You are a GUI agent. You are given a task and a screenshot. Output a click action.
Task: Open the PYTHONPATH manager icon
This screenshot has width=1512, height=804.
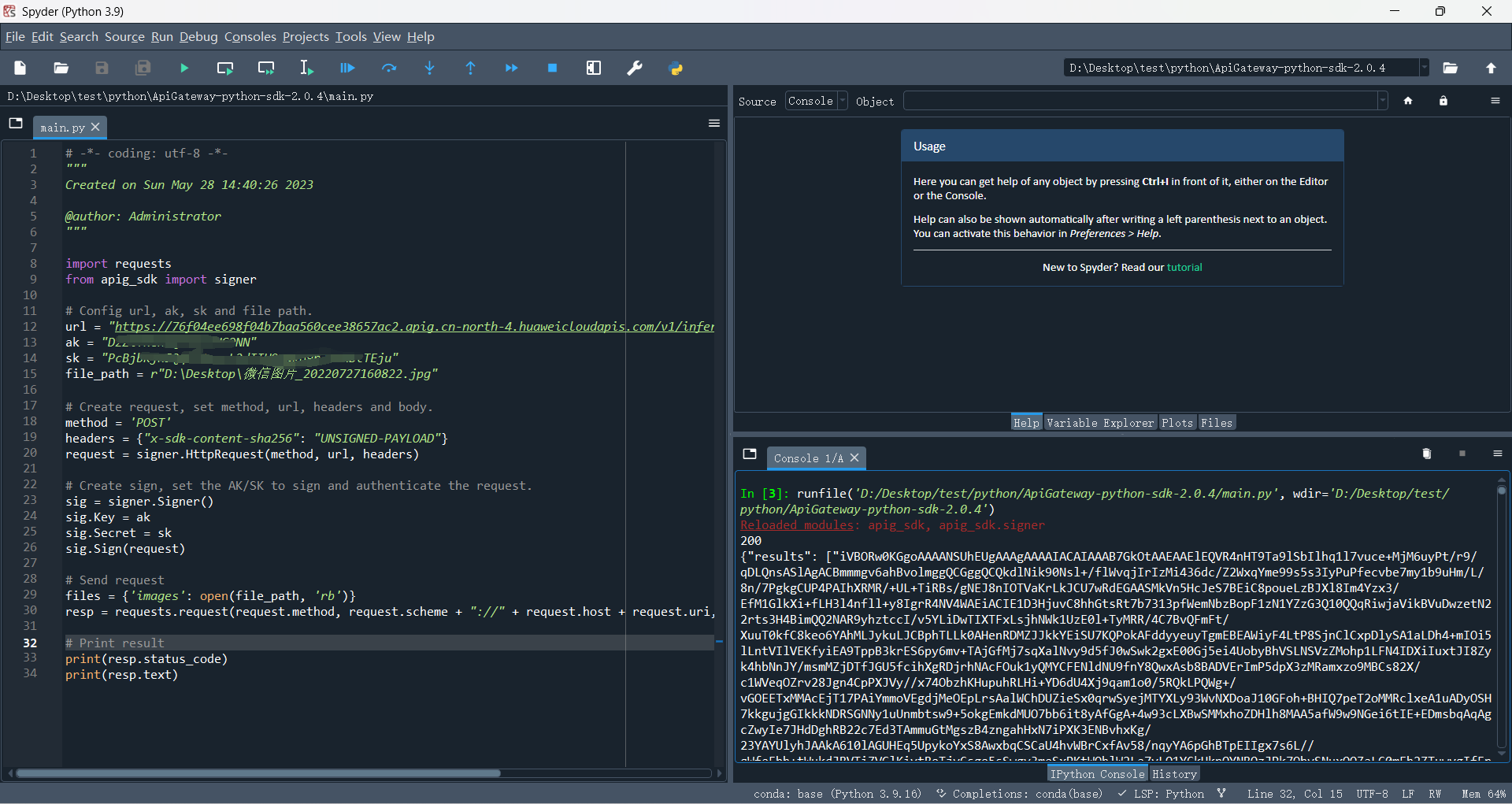coord(676,69)
